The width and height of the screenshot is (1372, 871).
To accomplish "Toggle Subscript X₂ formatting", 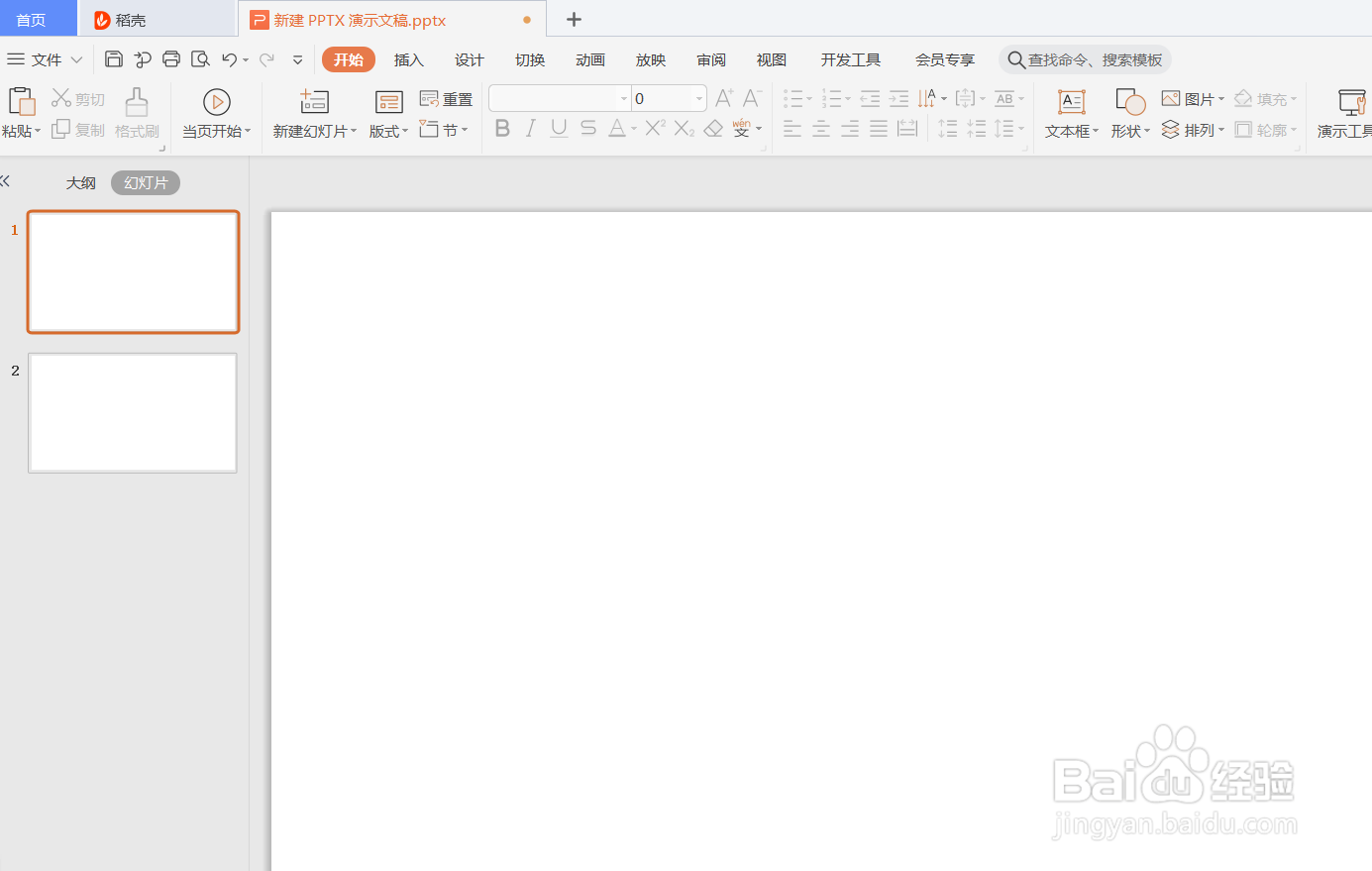I will pyautogui.click(x=684, y=129).
